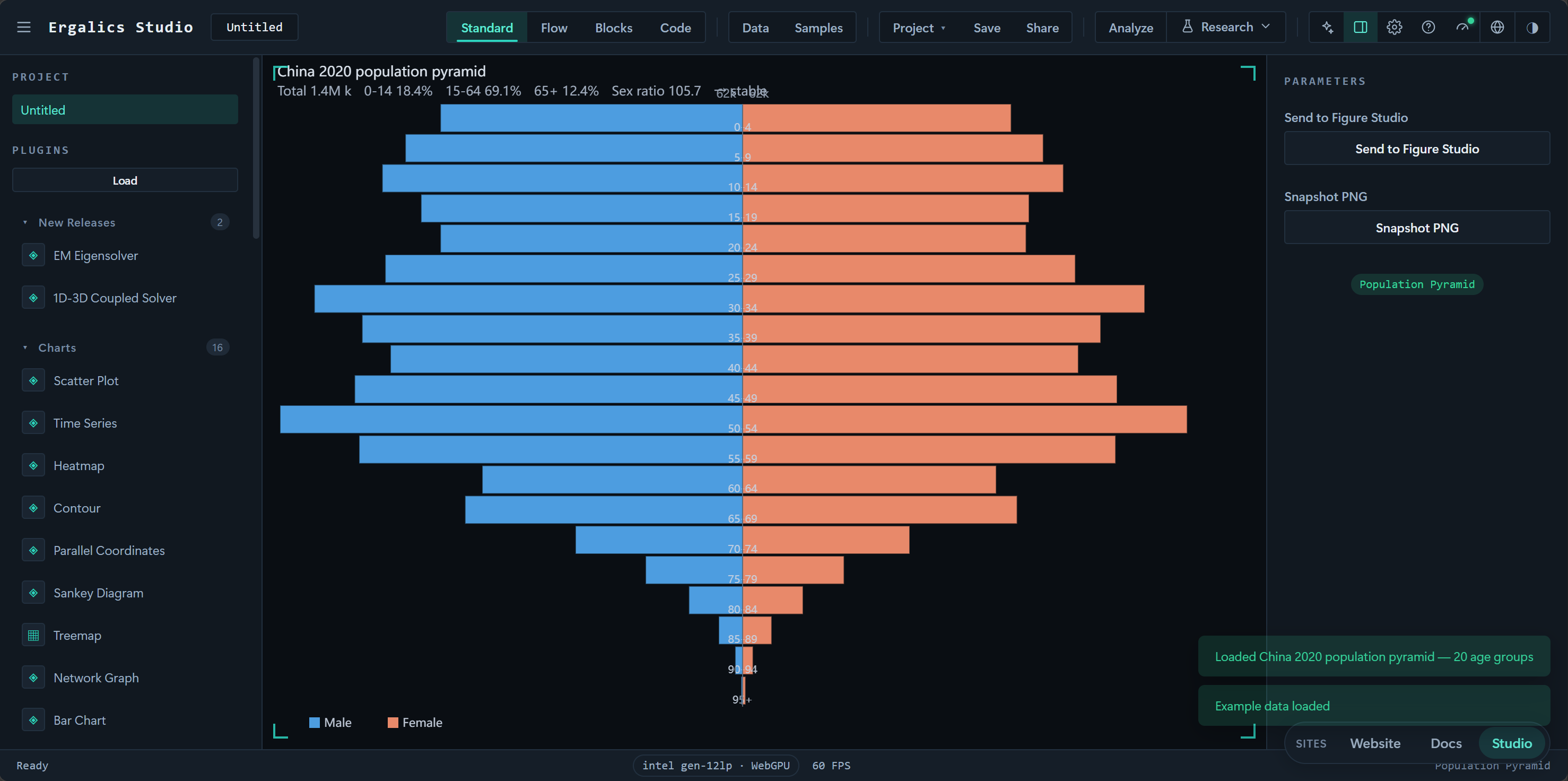Click the Snapshot PNG button
Image resolution: width=1568 pixels, height=781 pixels.
coord(1417,228)
